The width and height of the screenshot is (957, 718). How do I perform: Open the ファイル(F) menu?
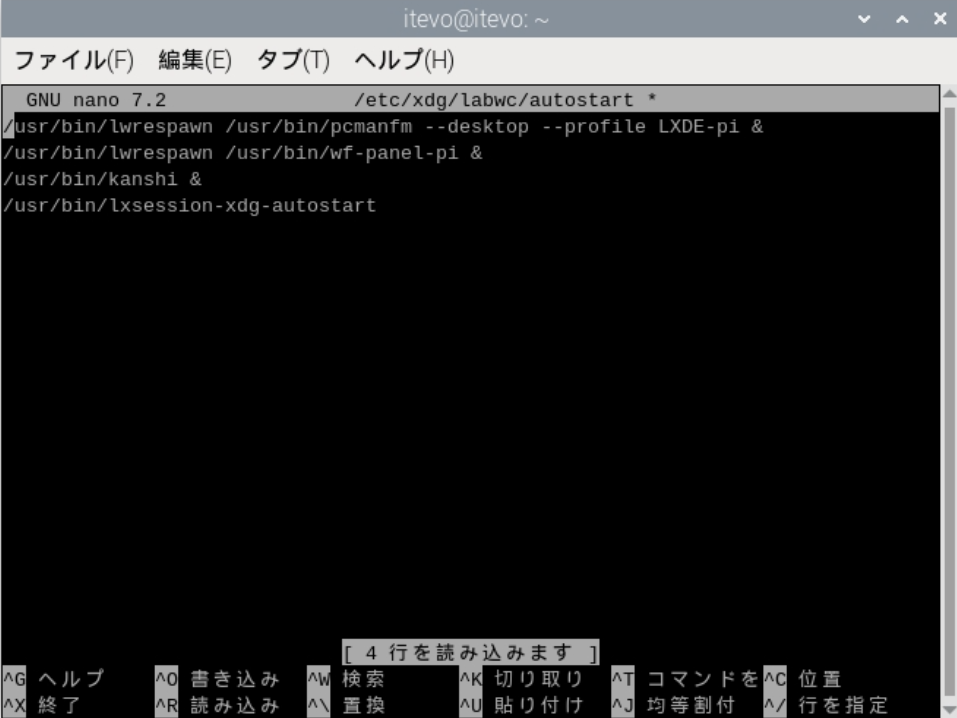click(73, 61)
